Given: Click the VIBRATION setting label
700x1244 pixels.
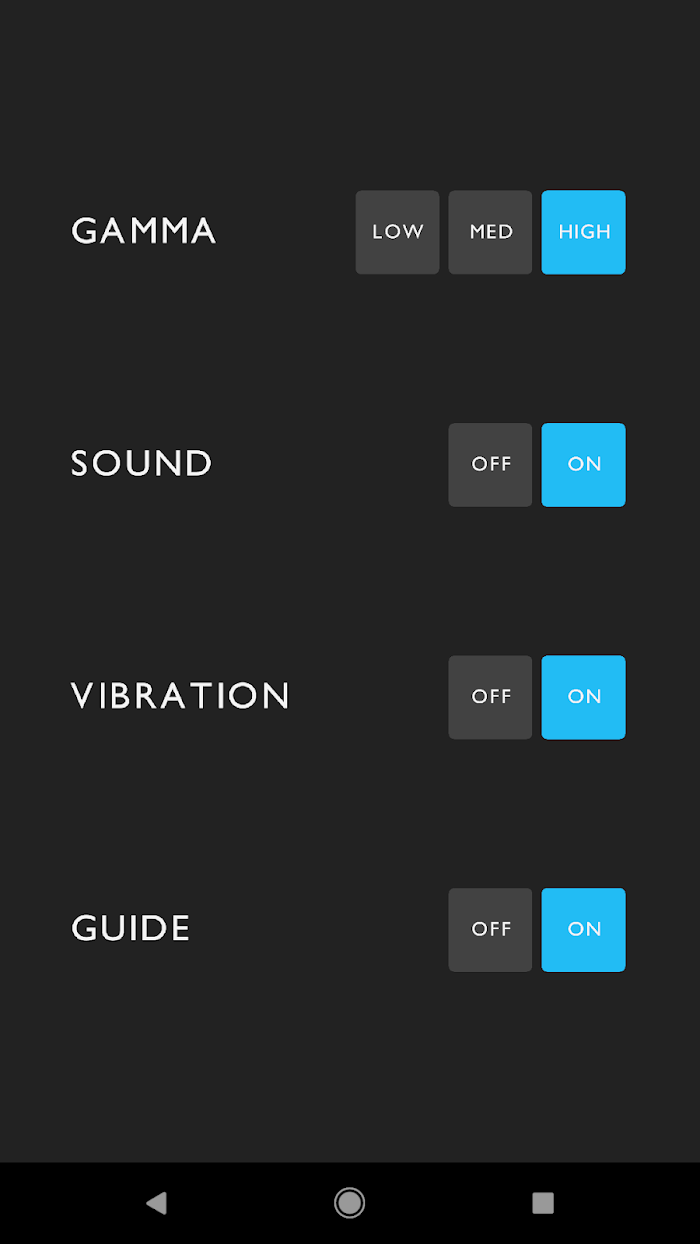Looking at the screenshot, I should [x=181, y=696].
